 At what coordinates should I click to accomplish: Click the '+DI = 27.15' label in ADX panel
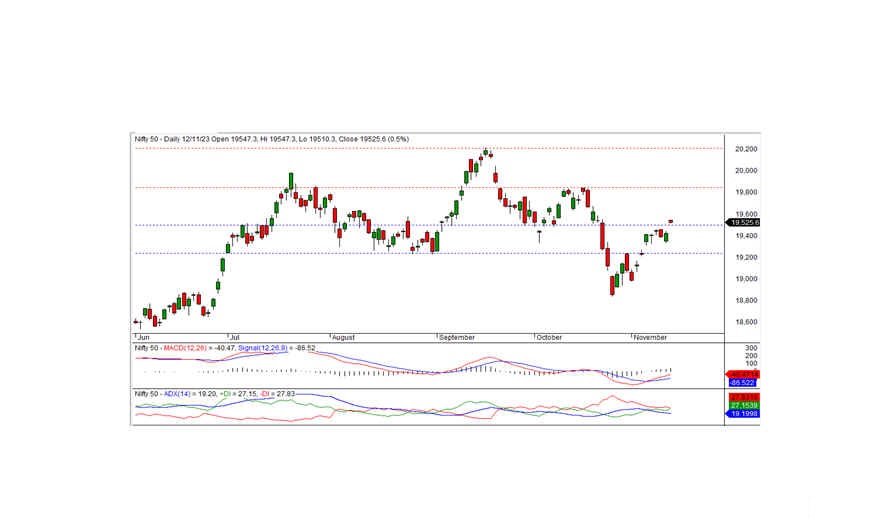(240, 393)
